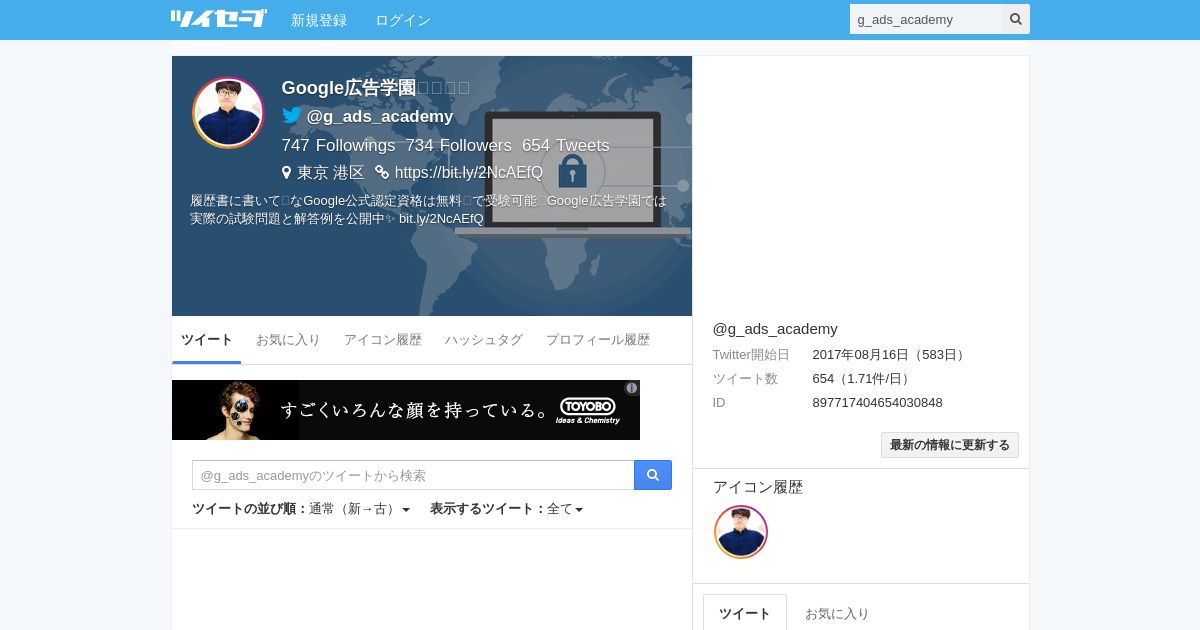This screenshot has height=630, width=1200.
Task: Click the ツイセーブ site logo
Action: tap(218, 19)
